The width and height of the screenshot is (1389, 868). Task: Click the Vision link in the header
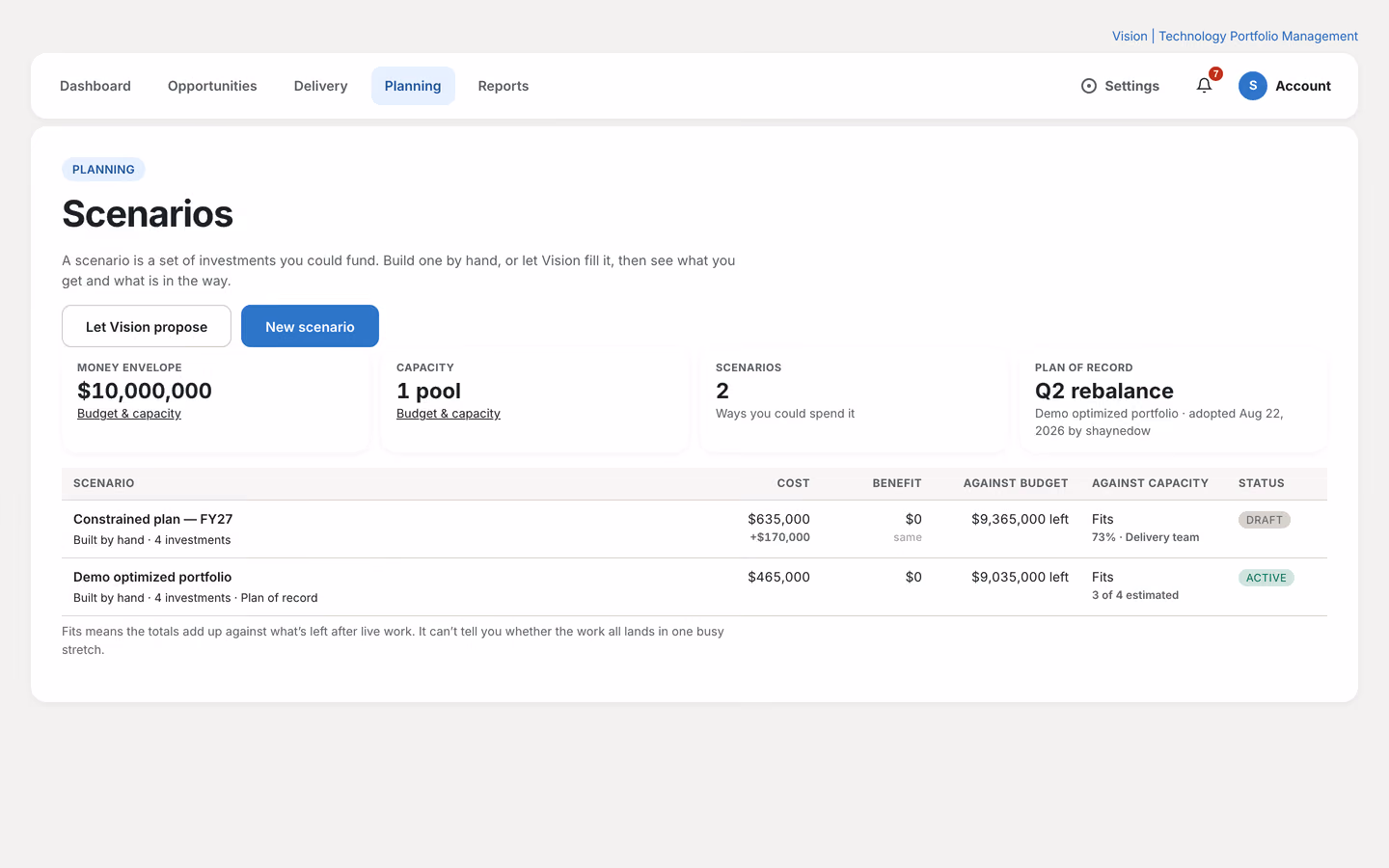point(1130,36)
